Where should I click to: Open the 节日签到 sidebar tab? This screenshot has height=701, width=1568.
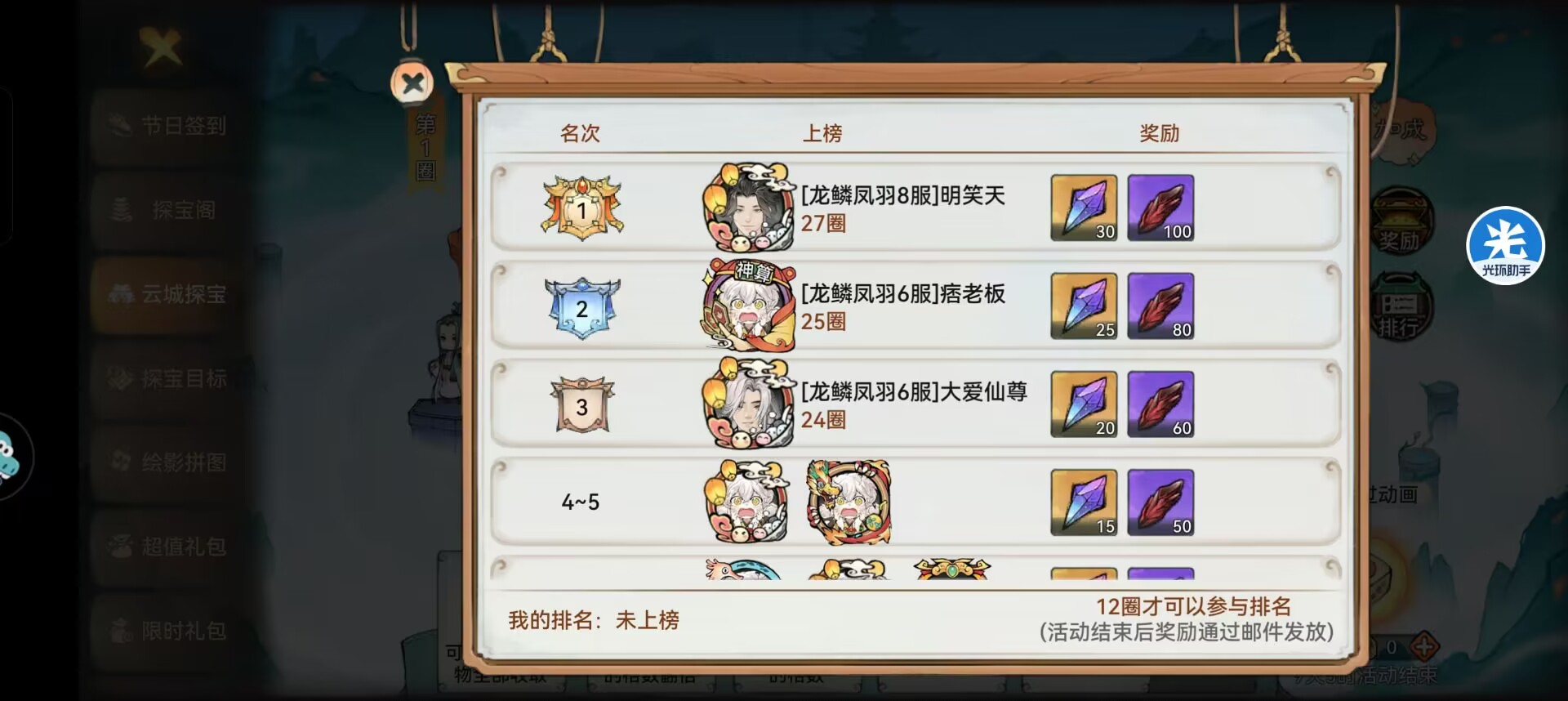[171, 126]
